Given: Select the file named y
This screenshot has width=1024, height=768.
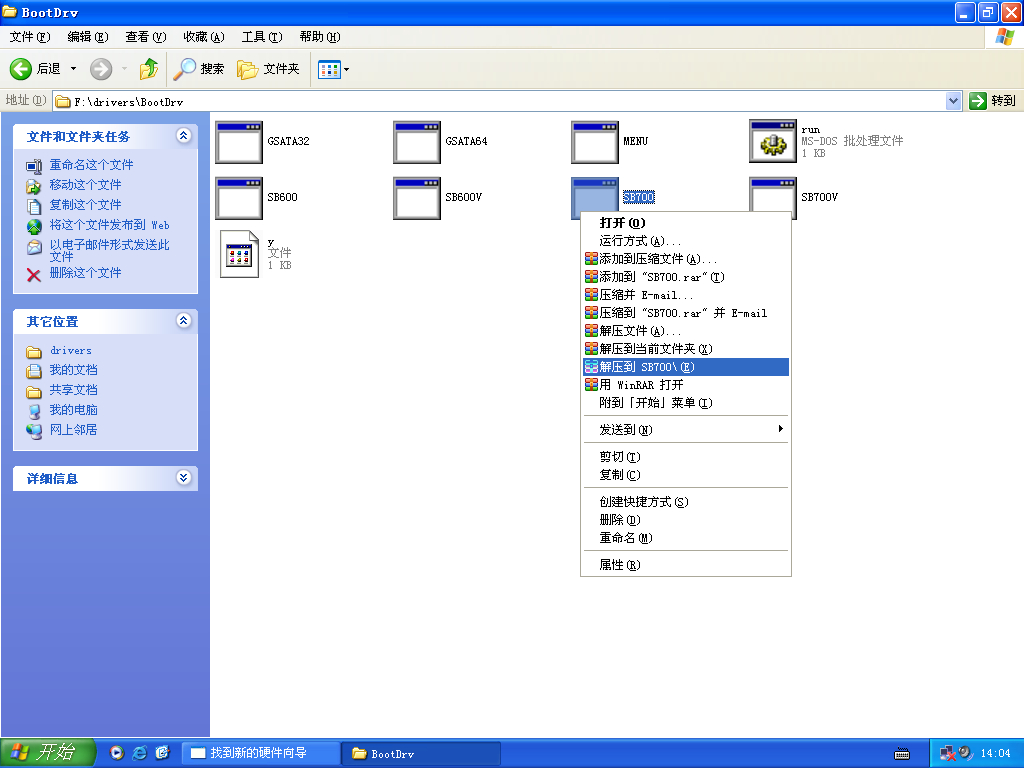Looking at the screenshot, I should click(239, 254).
